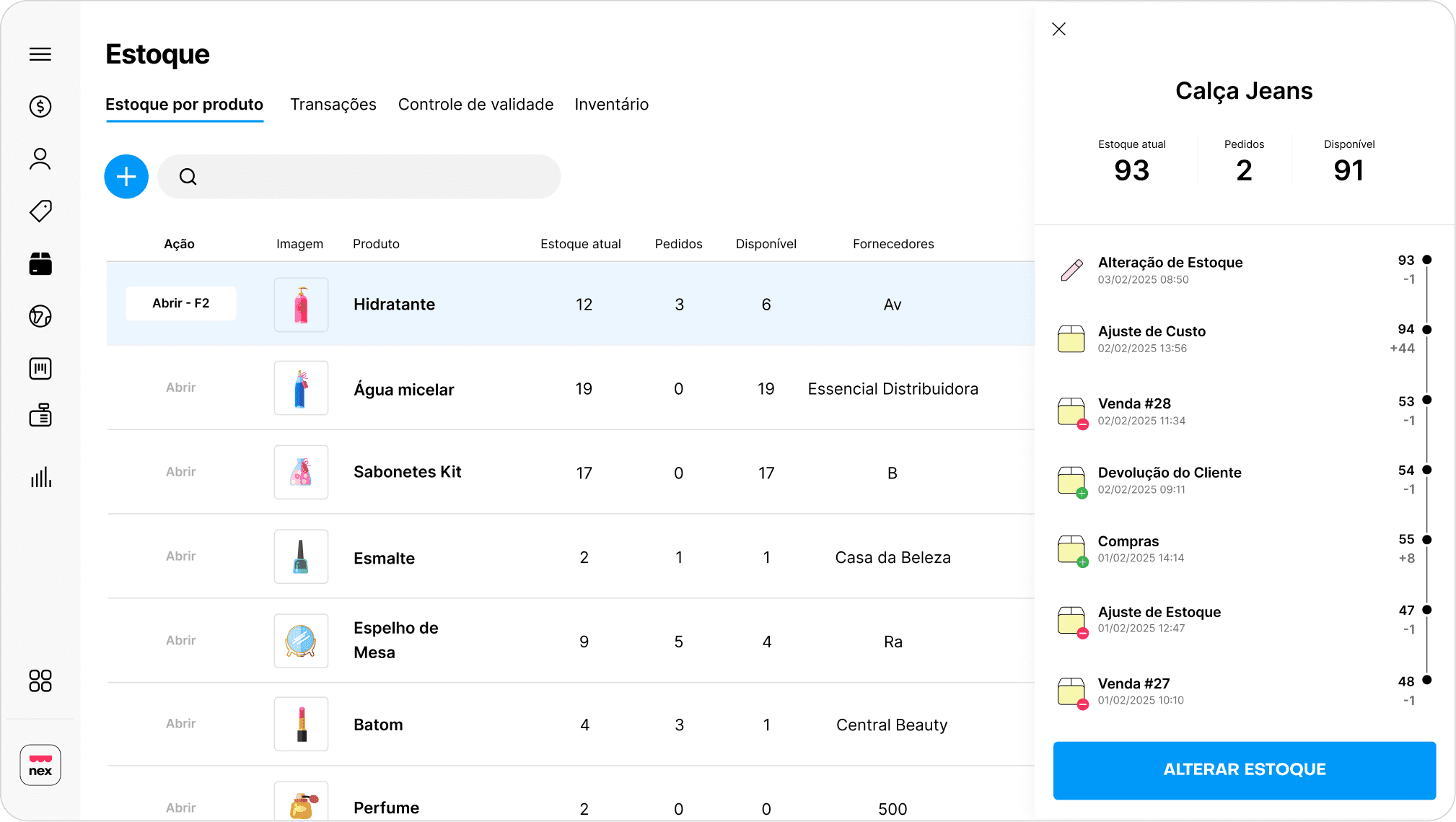Viewport: 1456px width, 822px height.
Task: Open the hamburger menu icon
Action: coord(40,54)
